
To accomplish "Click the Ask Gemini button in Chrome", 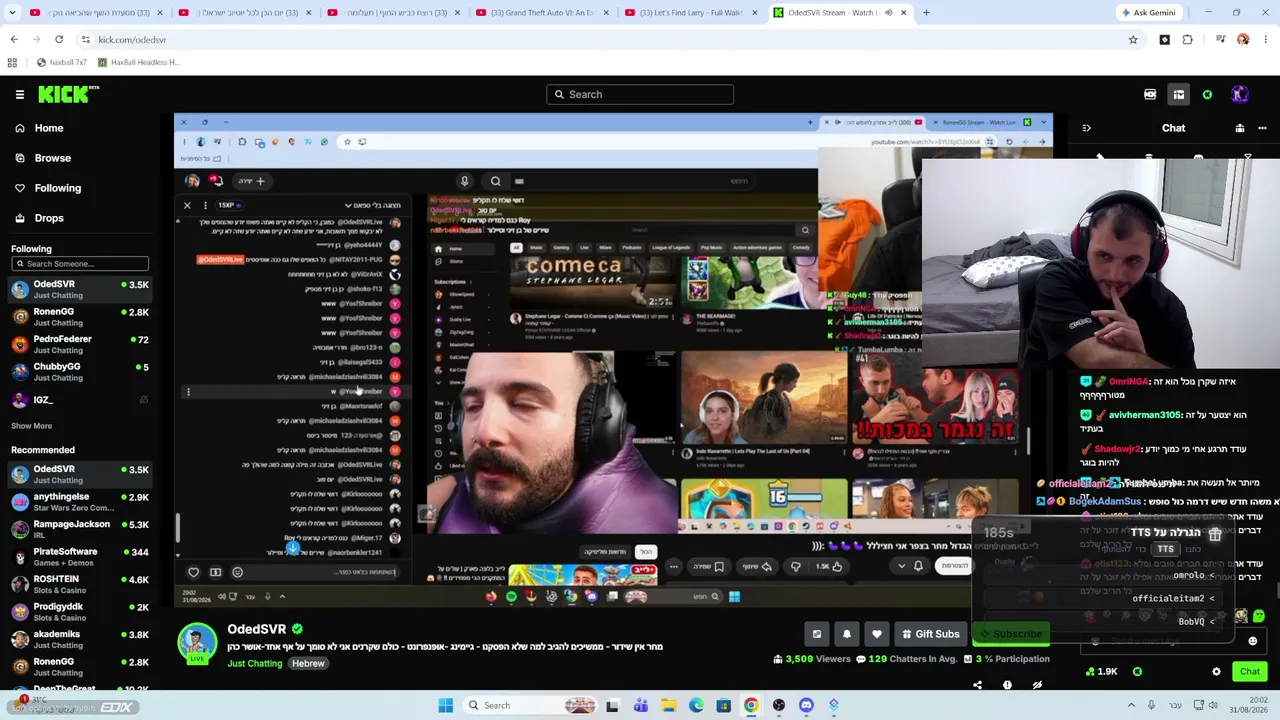I will pyautogui.click(x=1148, y=13).
